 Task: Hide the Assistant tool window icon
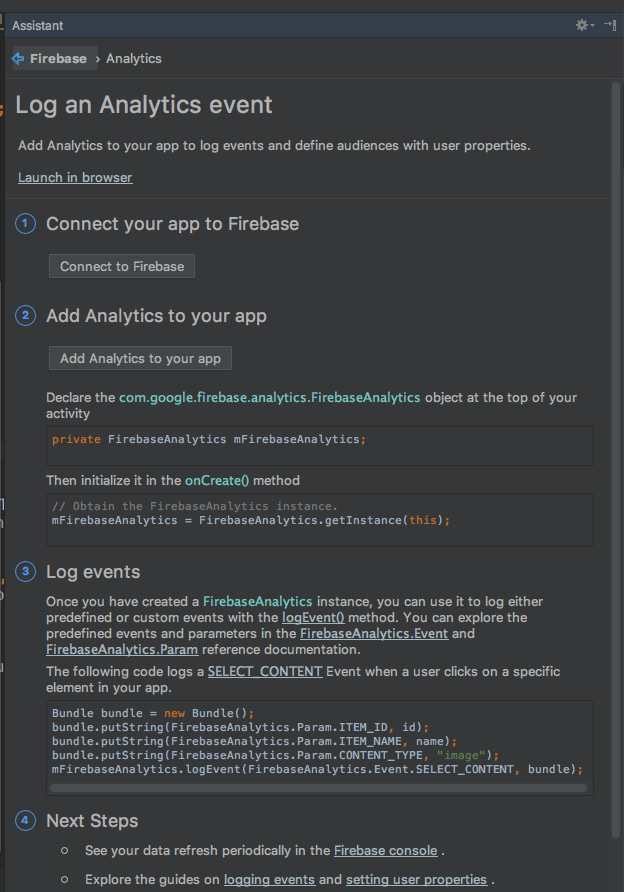tap(610, 26)
